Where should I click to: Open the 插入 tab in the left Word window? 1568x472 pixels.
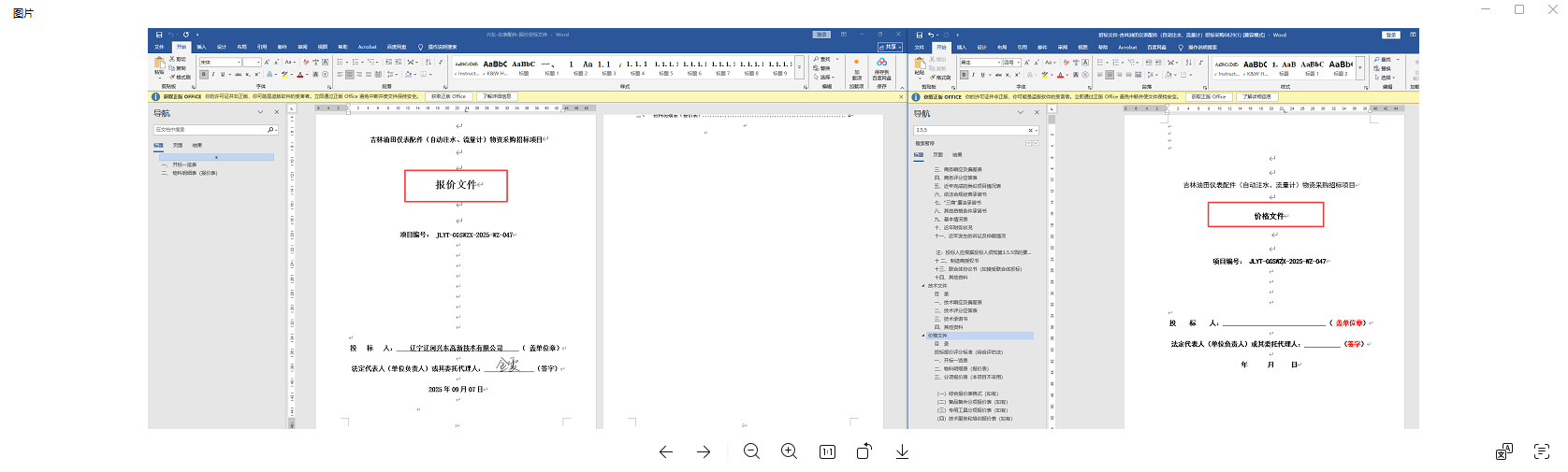tap(200, 47)
